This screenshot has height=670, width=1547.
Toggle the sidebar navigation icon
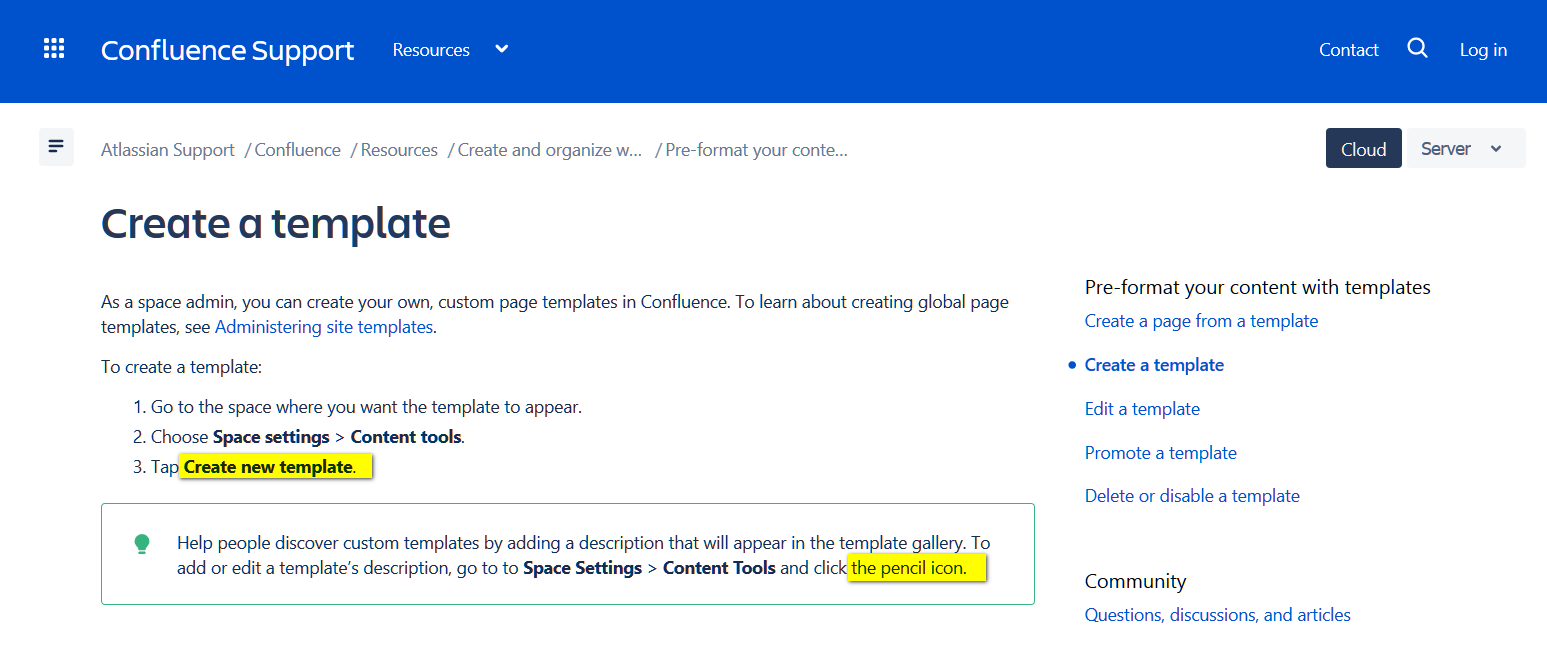coord(56,147)
